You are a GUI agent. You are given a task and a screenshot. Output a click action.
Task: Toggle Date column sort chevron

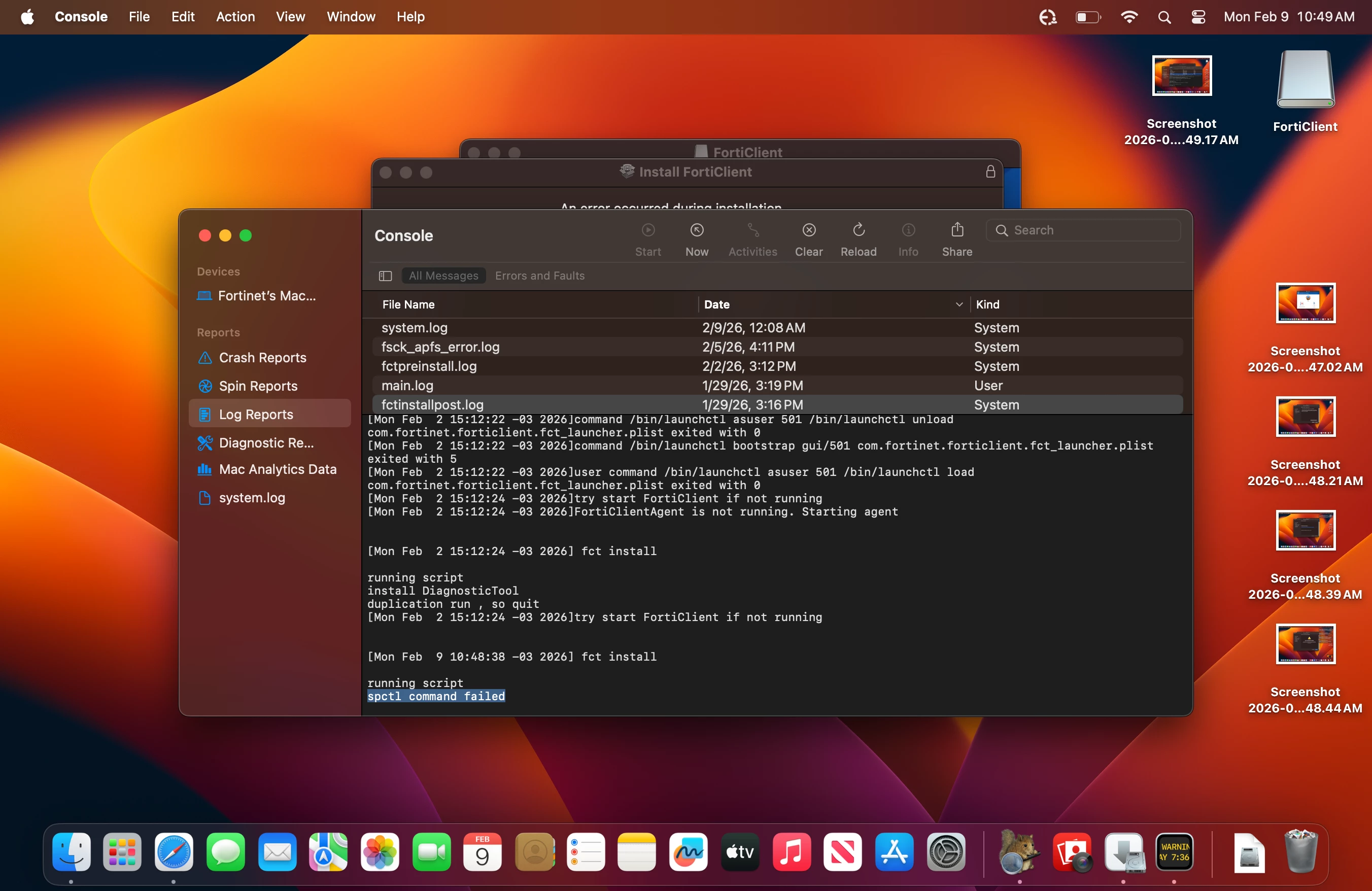pos(958,305)
